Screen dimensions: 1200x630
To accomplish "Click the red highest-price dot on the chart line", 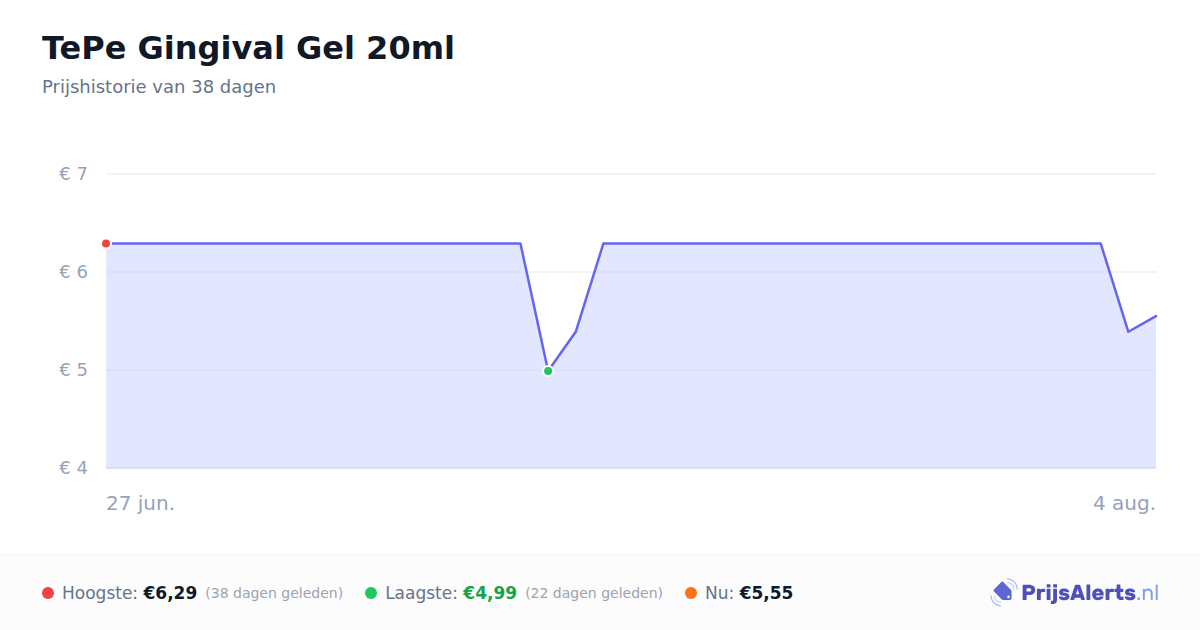I will pyautogui.click(x=106, y=243).
